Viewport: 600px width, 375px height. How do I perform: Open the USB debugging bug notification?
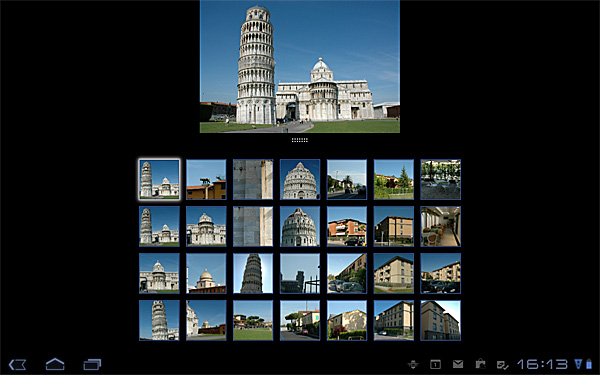(413, 364)
